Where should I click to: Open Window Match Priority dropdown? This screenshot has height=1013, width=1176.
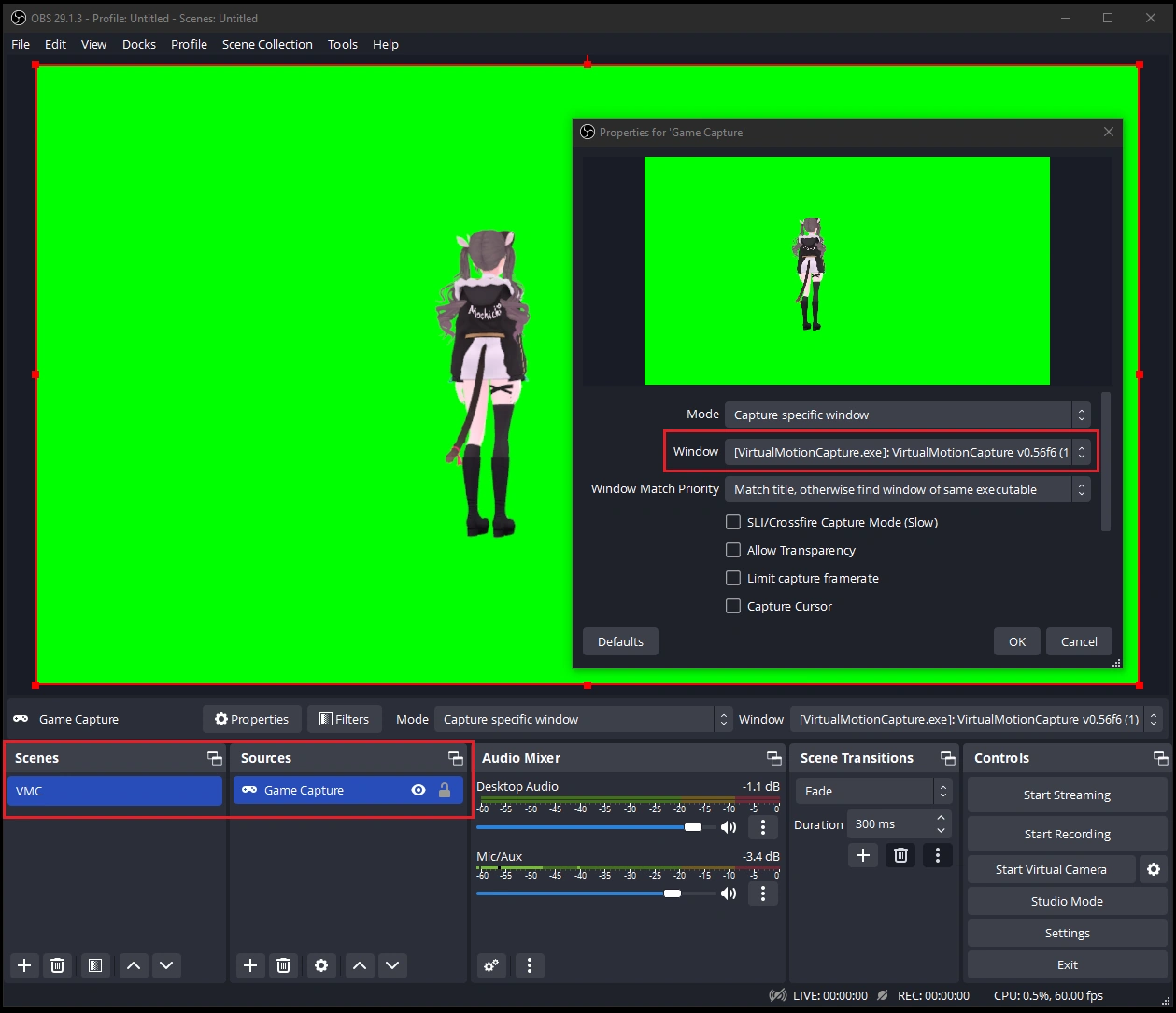coord(906,489)
